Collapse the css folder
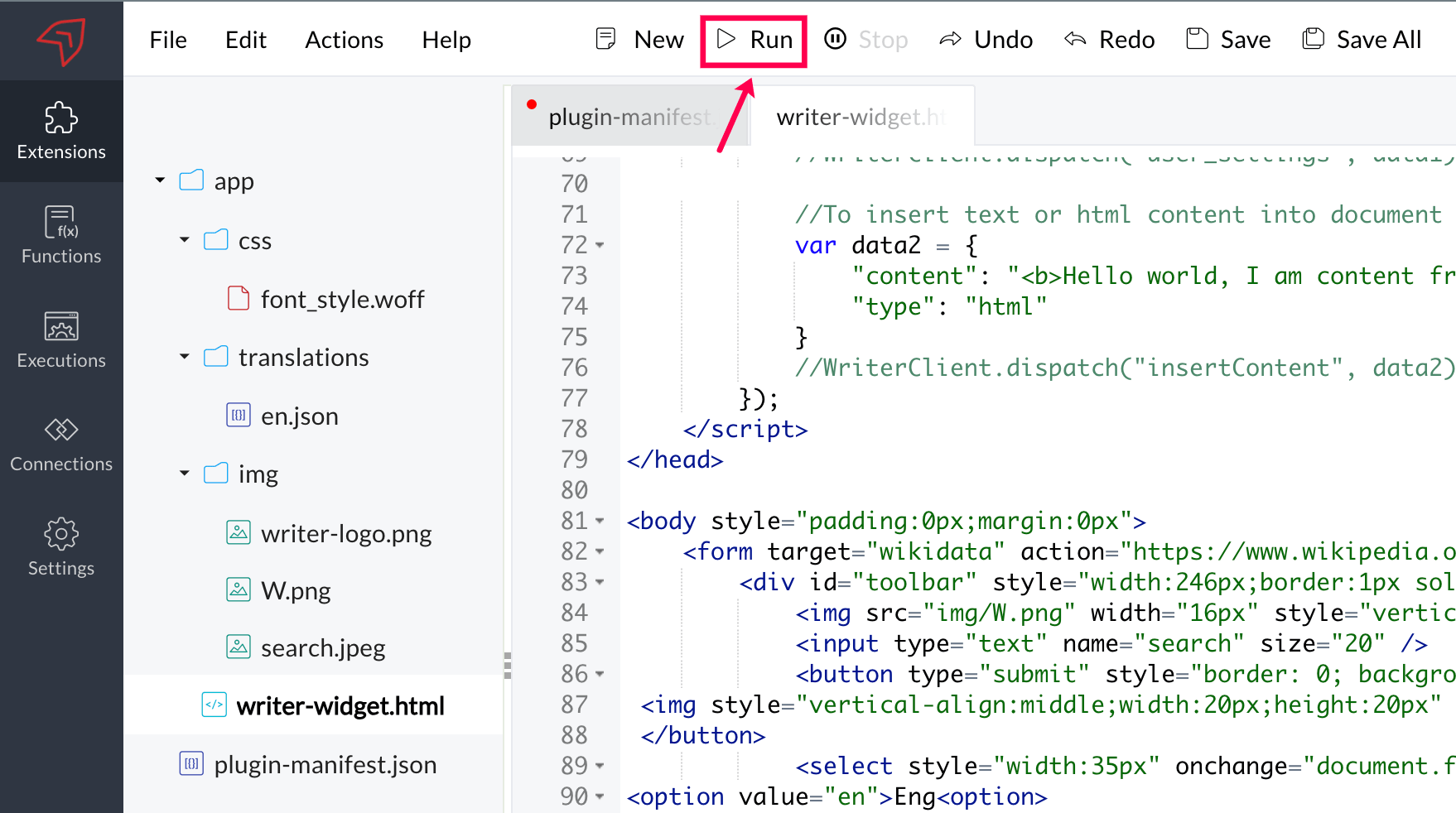 pyautogui.click(x=185, y=240)
